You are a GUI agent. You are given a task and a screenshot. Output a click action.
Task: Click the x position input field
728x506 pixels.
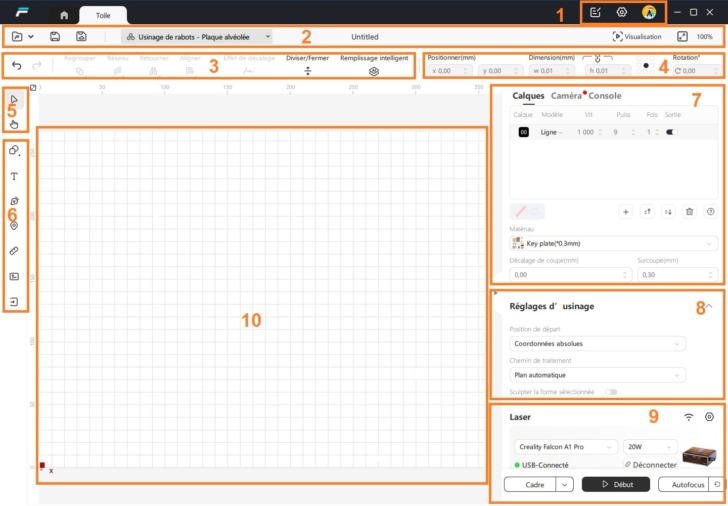coord(450,71)
